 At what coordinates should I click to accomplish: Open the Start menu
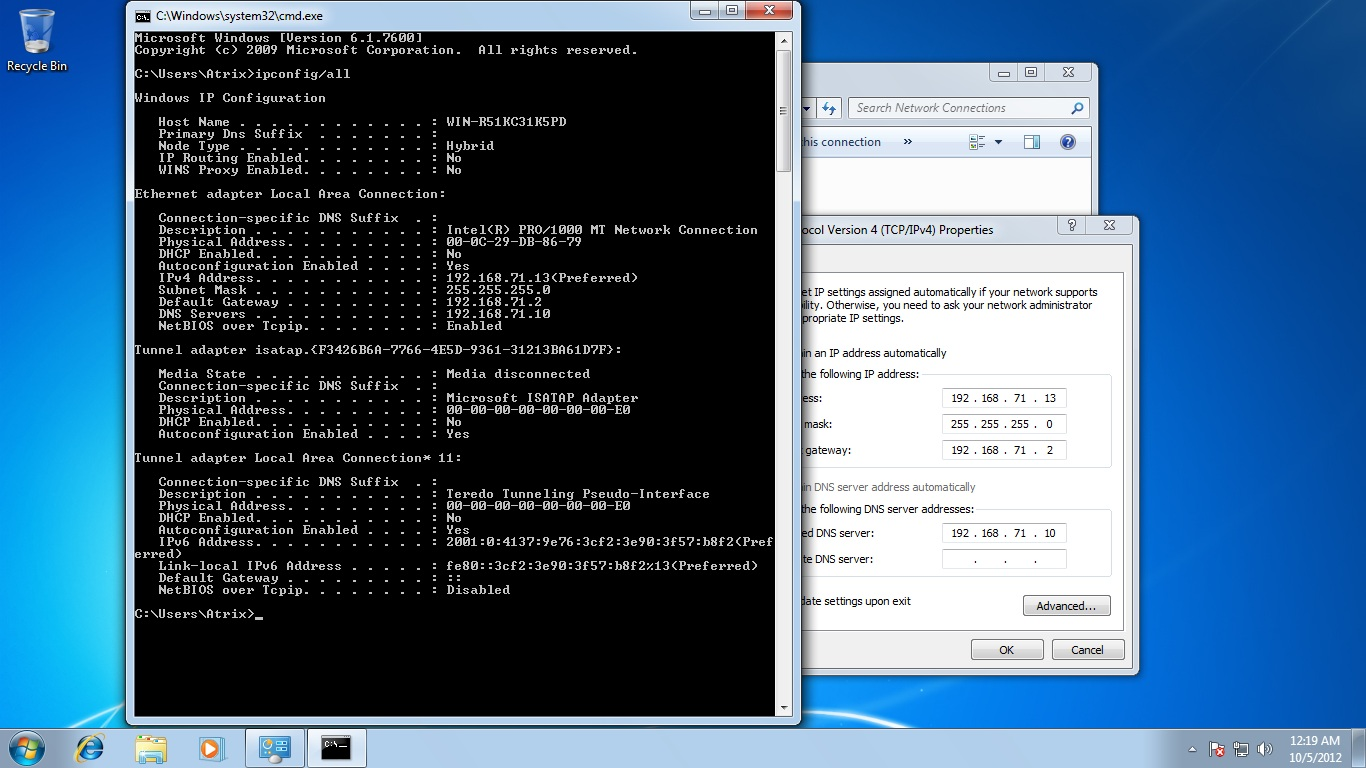tap(25, 748)
